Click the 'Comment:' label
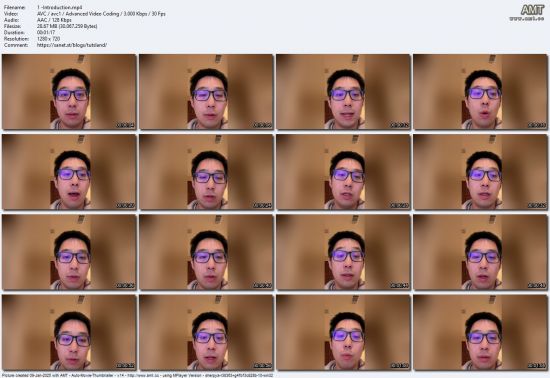 [16, 45]
